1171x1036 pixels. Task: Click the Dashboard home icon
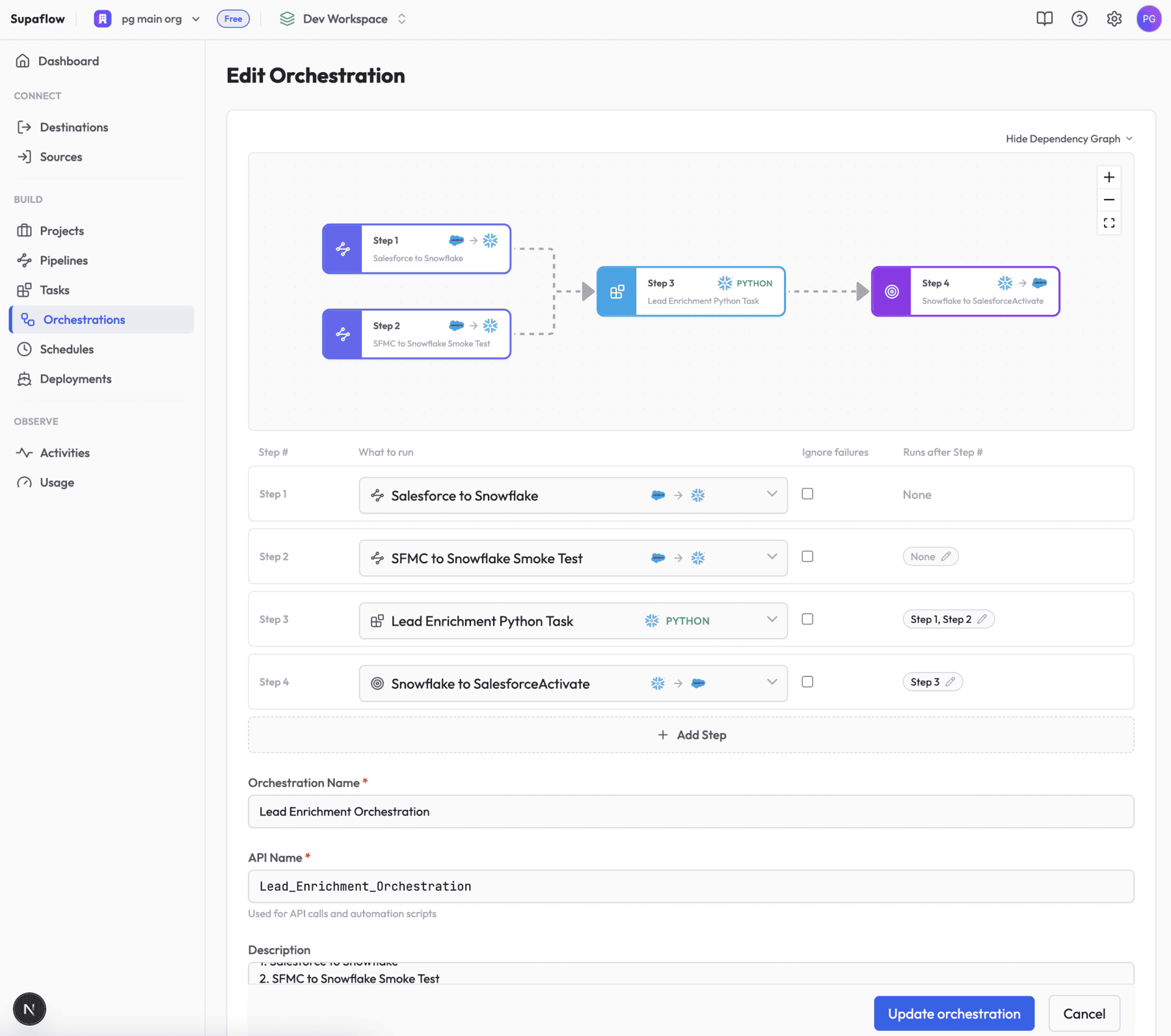coord(23,60)
